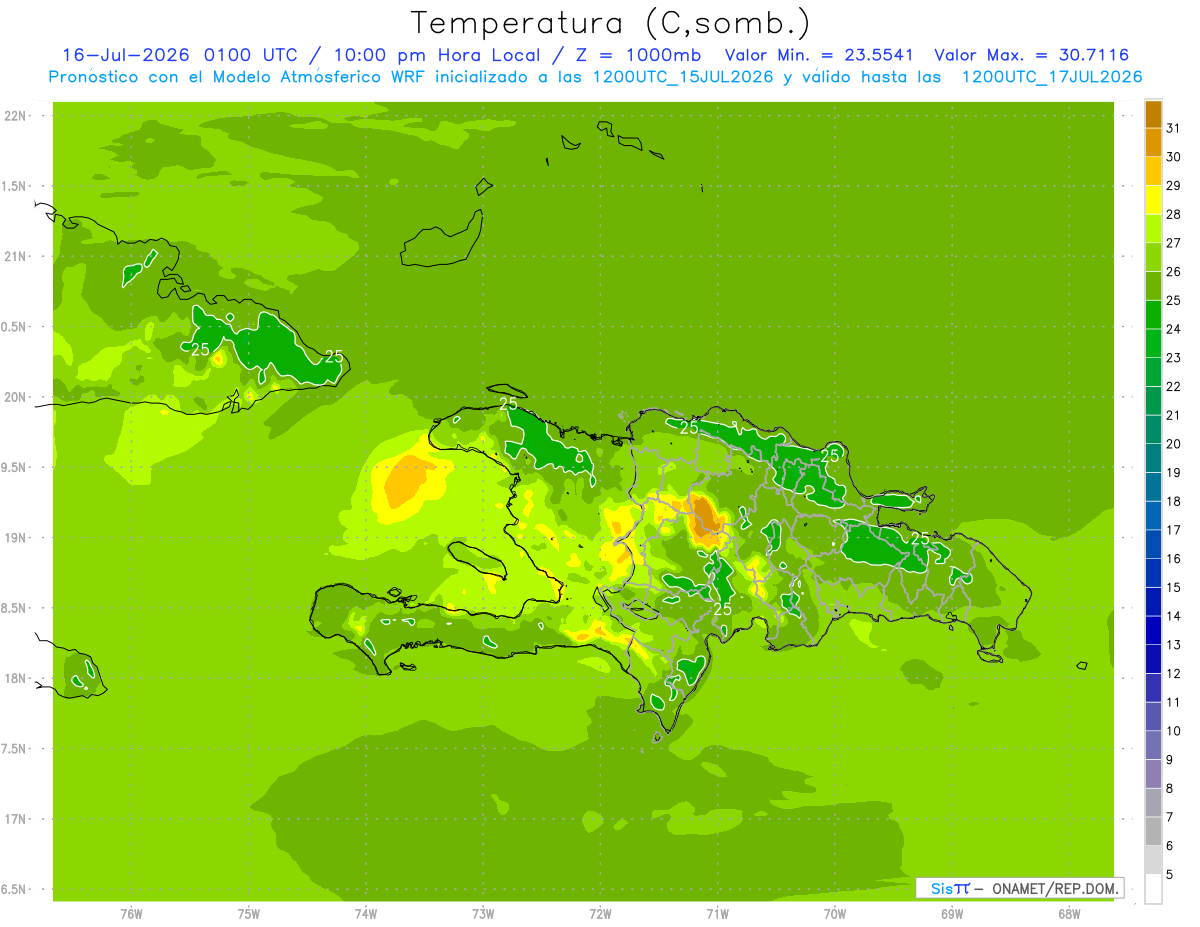1200x927 pixels.
Task: Click the '17N' latitude axis label
Action: [x=17, y=819]
